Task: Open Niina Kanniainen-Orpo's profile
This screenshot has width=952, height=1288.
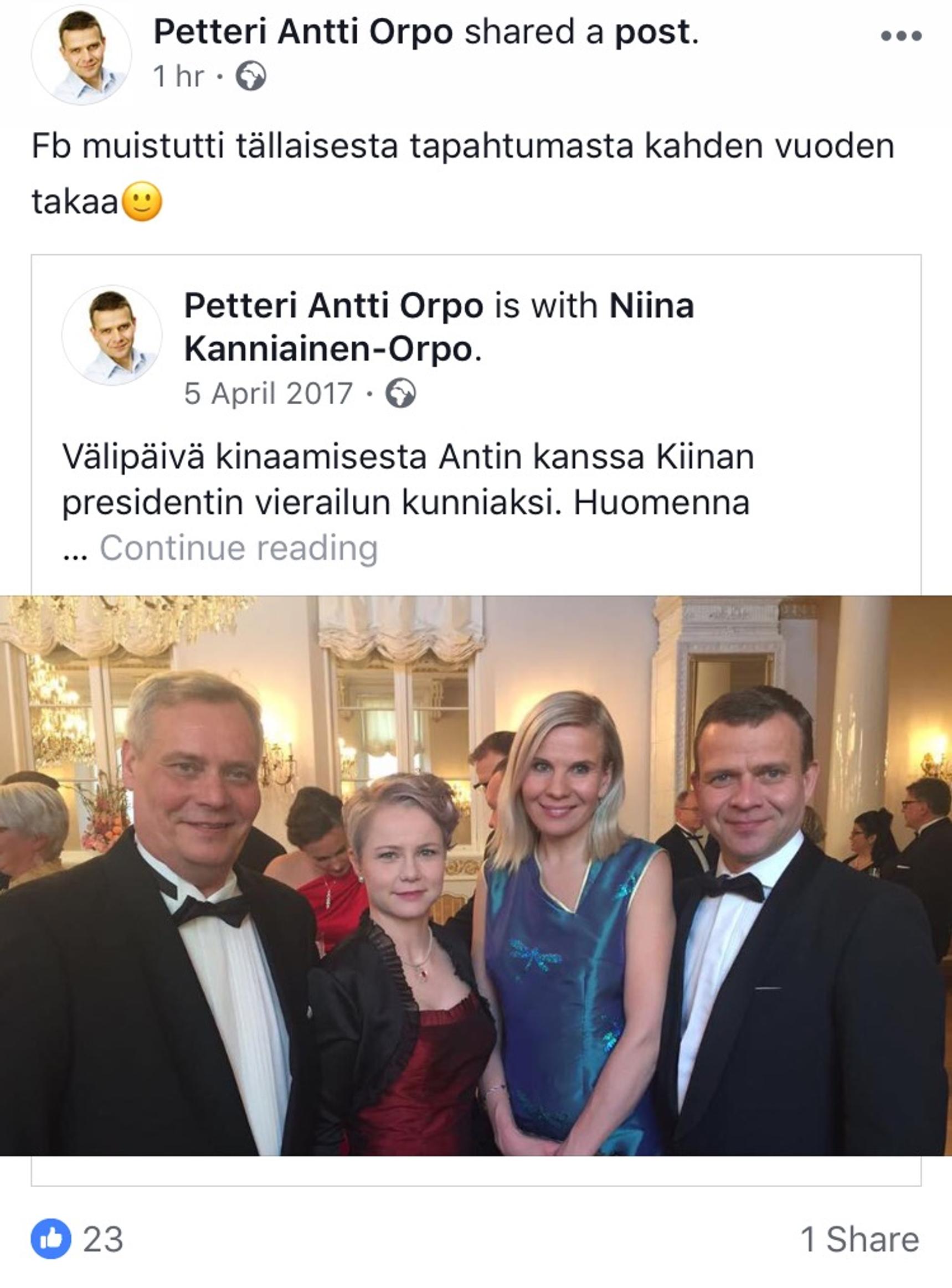Action: pos(439,327)
